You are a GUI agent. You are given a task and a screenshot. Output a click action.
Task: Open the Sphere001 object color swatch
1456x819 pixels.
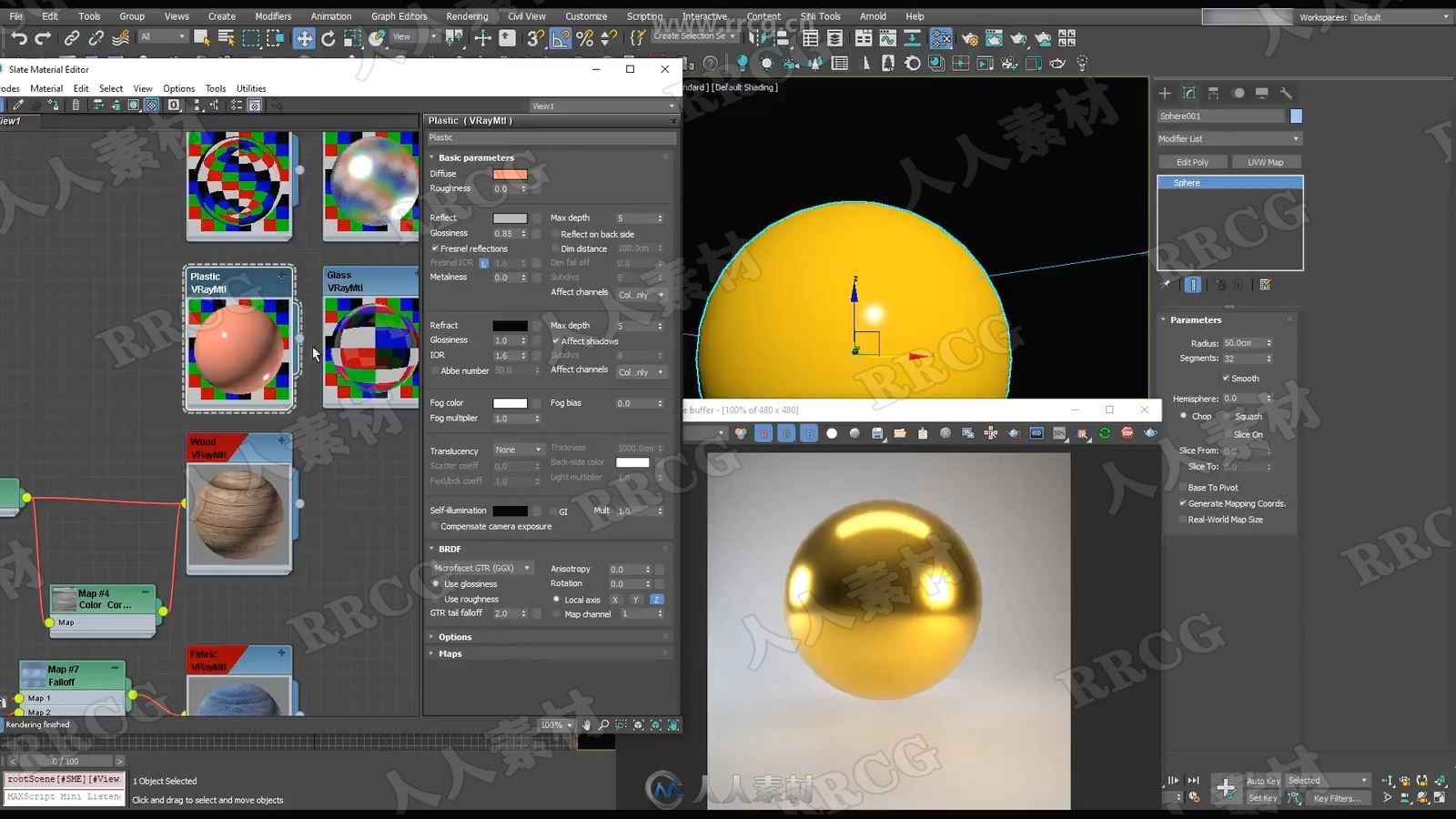click(1296, 116)
